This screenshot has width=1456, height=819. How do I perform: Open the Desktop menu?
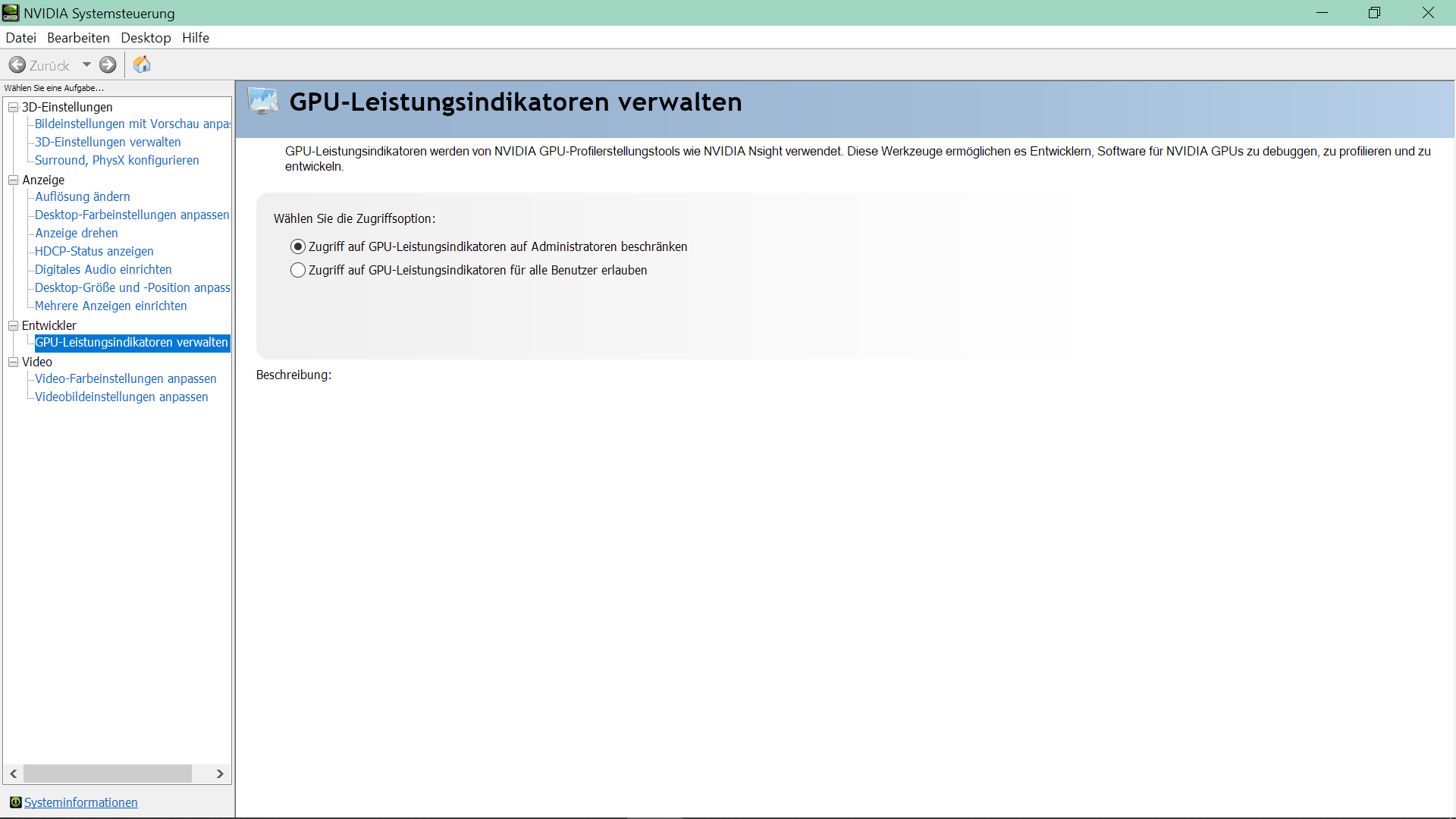[146, 37]
